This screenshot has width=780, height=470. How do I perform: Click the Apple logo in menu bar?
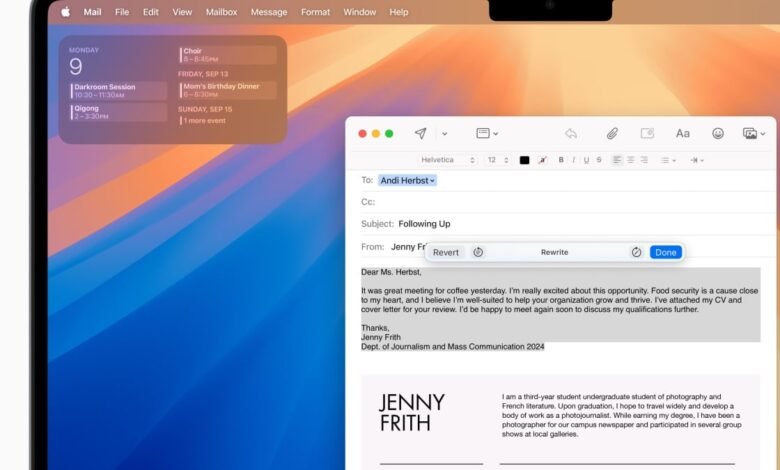tap(66, 12)
